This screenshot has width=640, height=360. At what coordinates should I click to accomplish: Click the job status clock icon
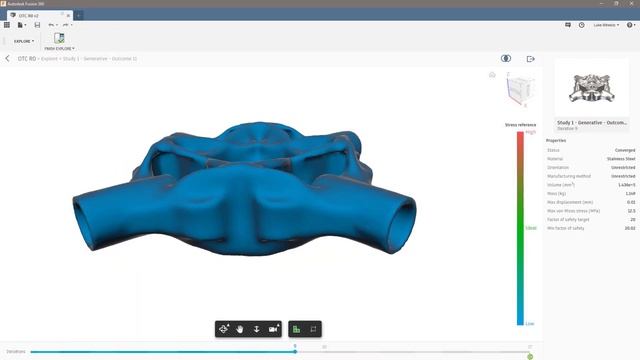point(581,25)
